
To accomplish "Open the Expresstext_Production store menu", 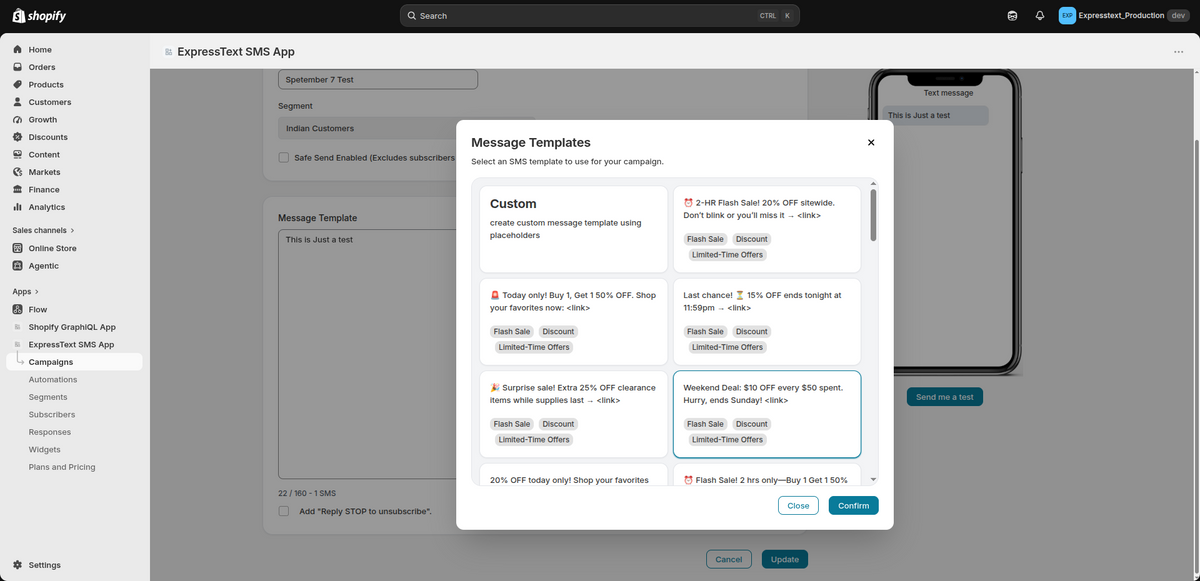I will [x=1126, y=16].
